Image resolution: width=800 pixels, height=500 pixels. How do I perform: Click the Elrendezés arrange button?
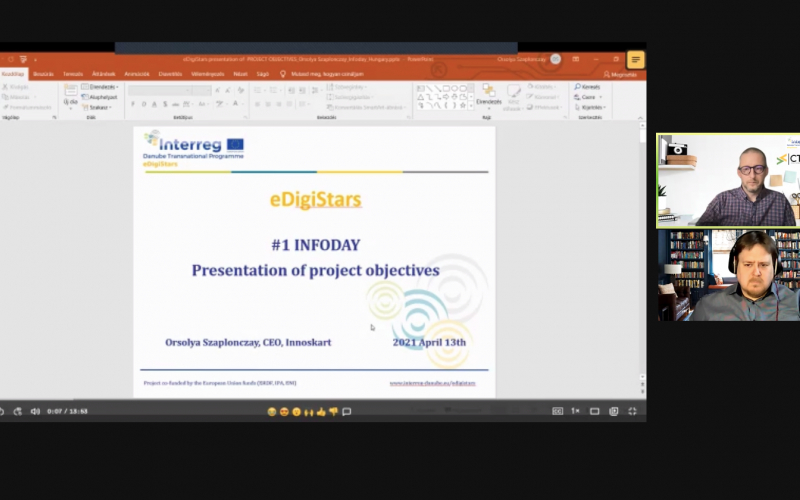[x=488, y=95]
